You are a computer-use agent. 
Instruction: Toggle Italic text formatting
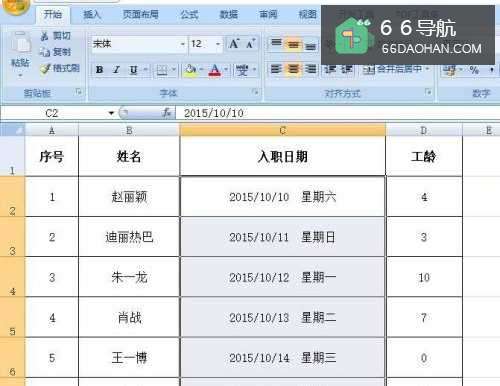116,70
